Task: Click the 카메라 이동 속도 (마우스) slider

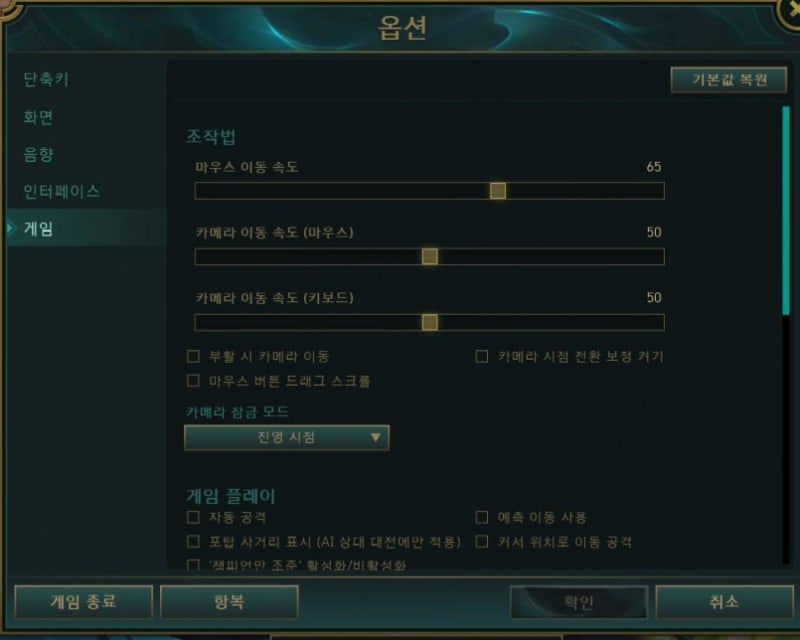Action: (x=430, y=256)
